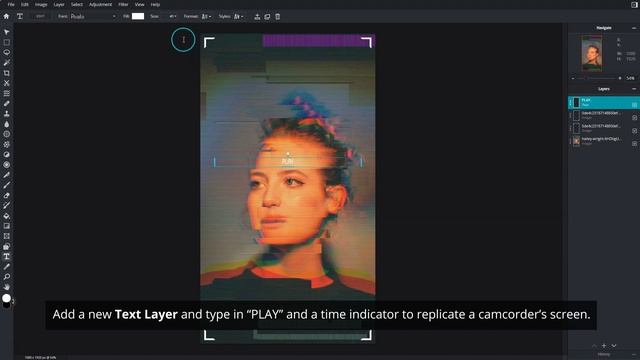The image size is (640, 360).
Task: Toggle visibility of the bottom photo layer
Action: 634,144
